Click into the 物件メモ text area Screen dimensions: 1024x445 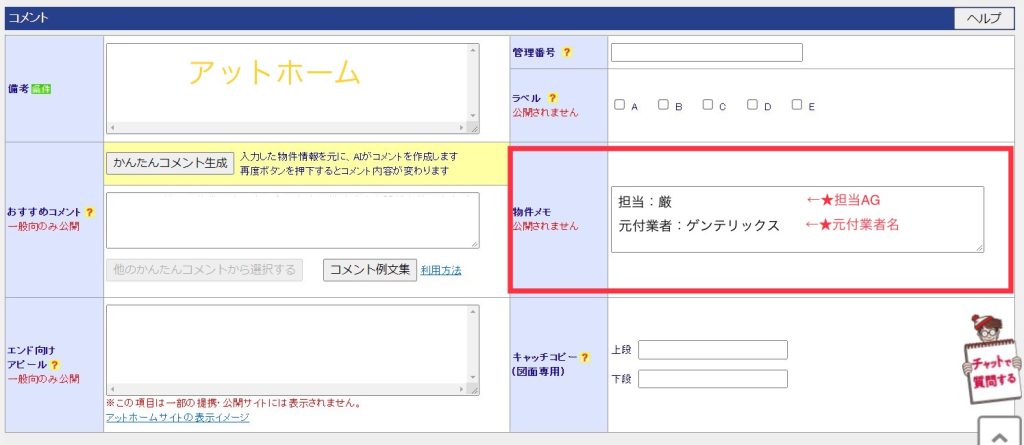point(797,220)
